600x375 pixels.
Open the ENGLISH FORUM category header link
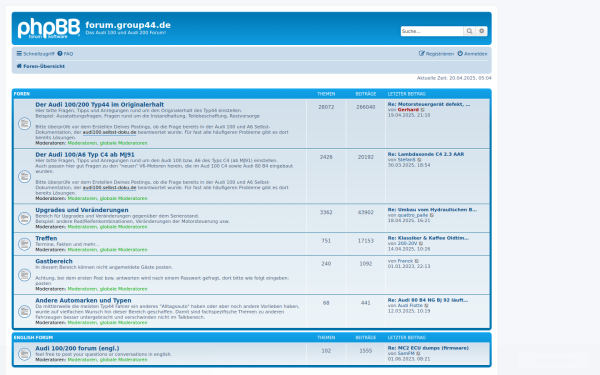point(33,338)
